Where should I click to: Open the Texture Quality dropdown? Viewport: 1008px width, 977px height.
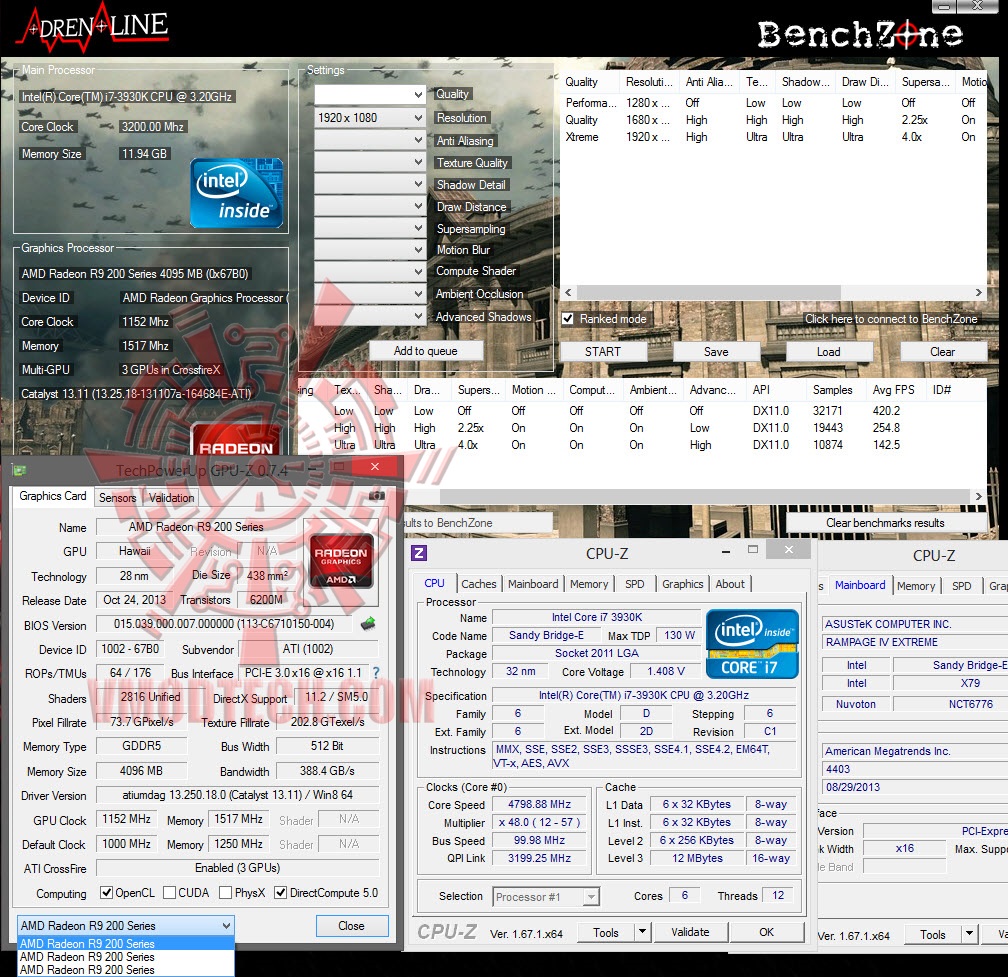coord(370,162)
